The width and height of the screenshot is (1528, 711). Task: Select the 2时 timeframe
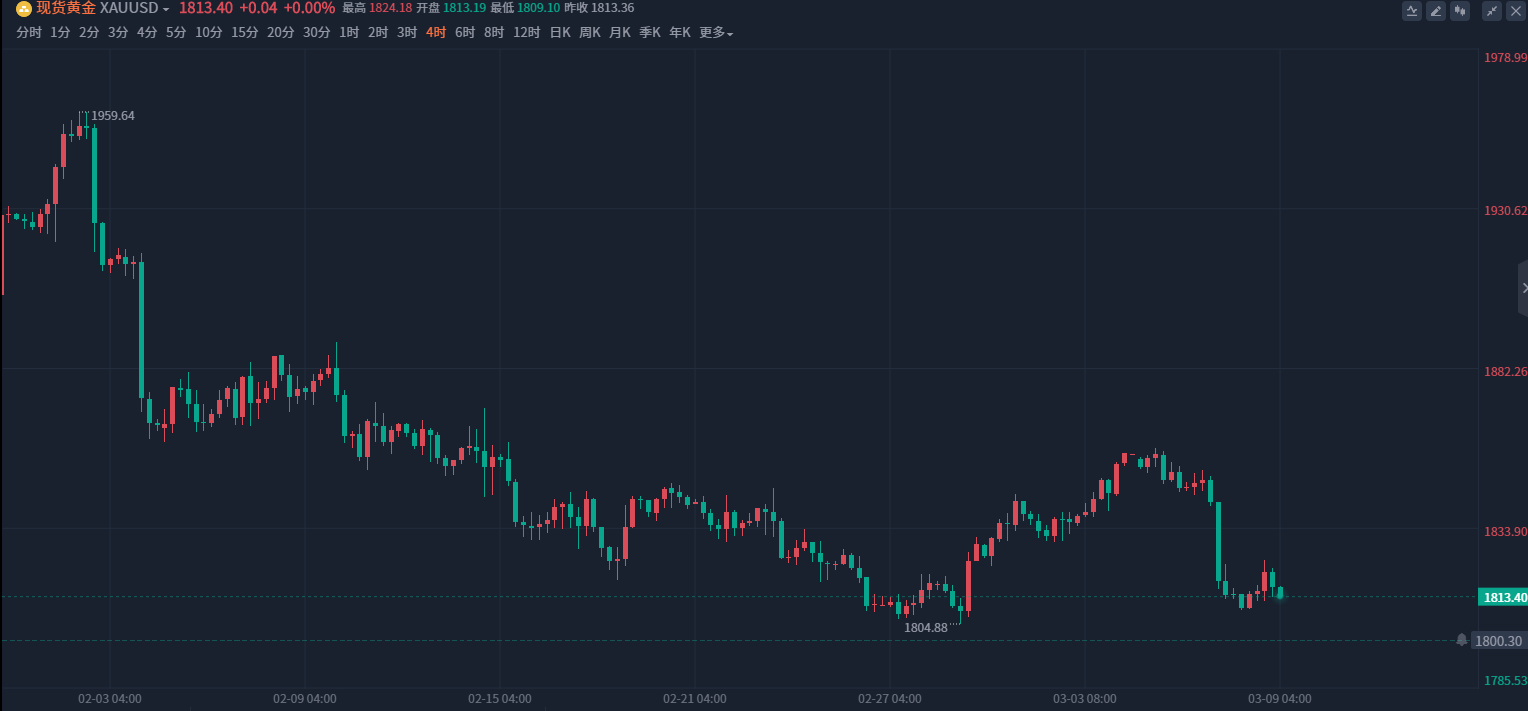click(378, 32)
